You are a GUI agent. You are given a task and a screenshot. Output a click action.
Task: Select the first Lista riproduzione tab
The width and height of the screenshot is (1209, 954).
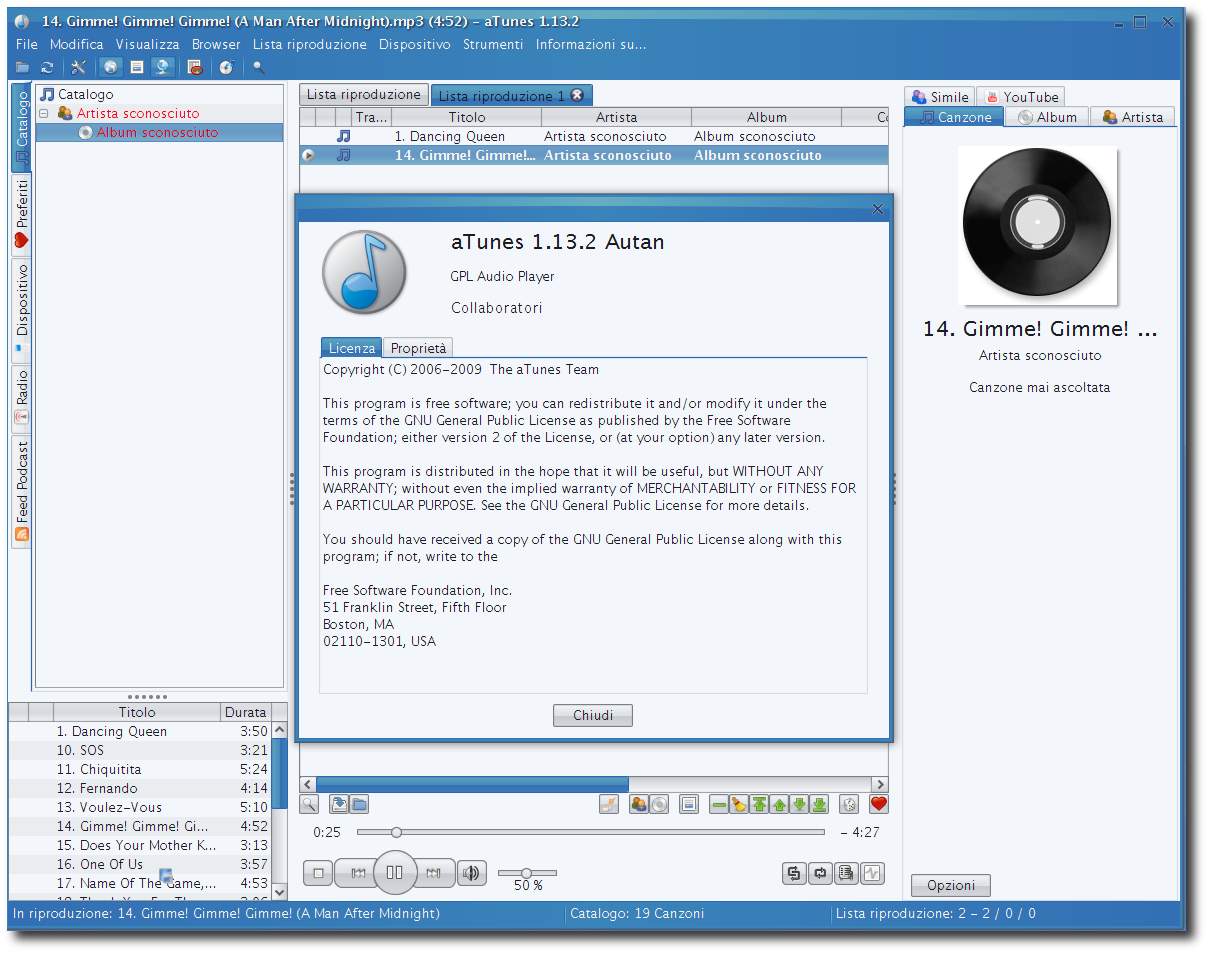click(364, 94)
